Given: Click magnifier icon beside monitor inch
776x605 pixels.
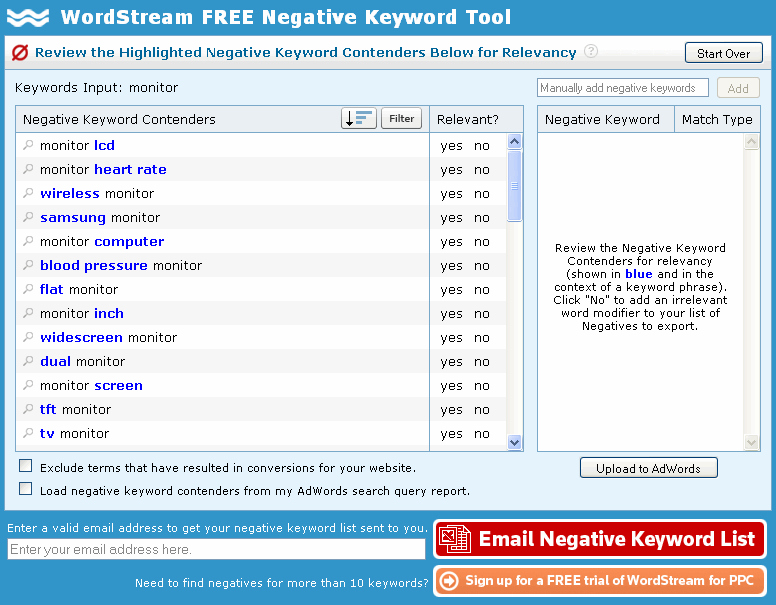Looking at the screenshot, I should point(28,313).
